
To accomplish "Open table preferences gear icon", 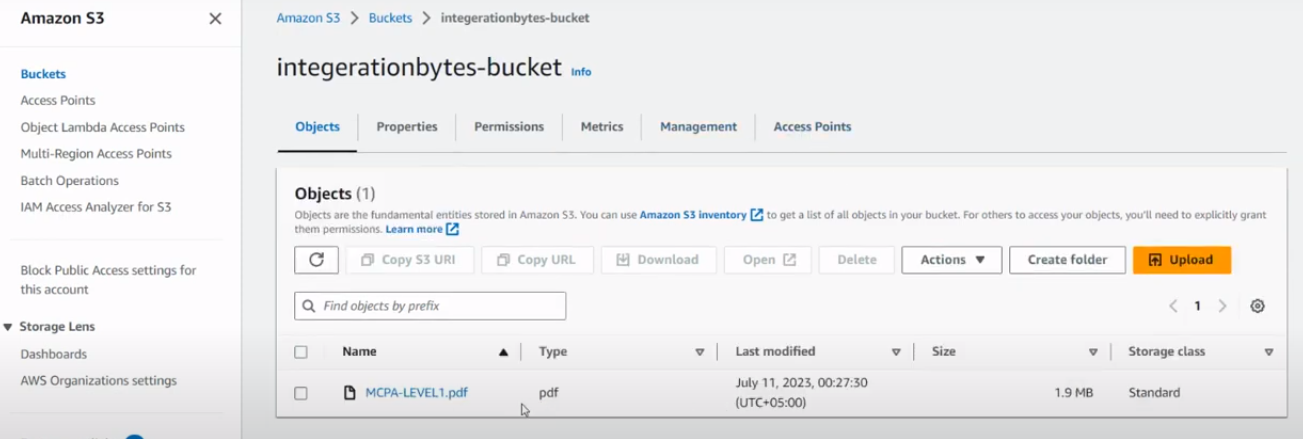I will pyautogui.click(x=1257, y=306).
